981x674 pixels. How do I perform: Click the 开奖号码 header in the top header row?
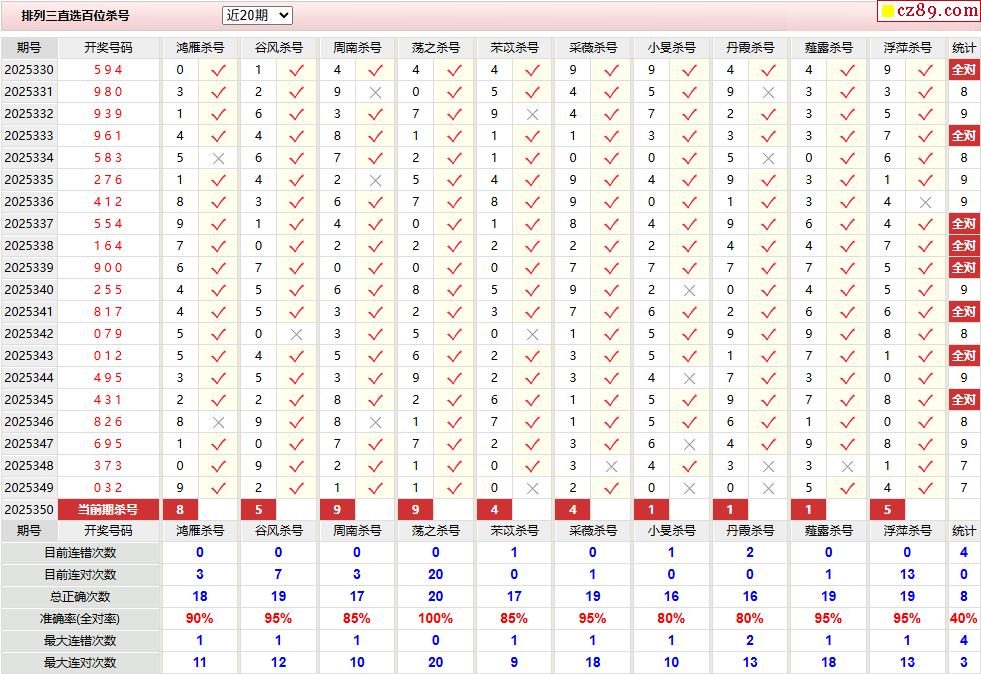pyautogui.click(x=108, y=48)
